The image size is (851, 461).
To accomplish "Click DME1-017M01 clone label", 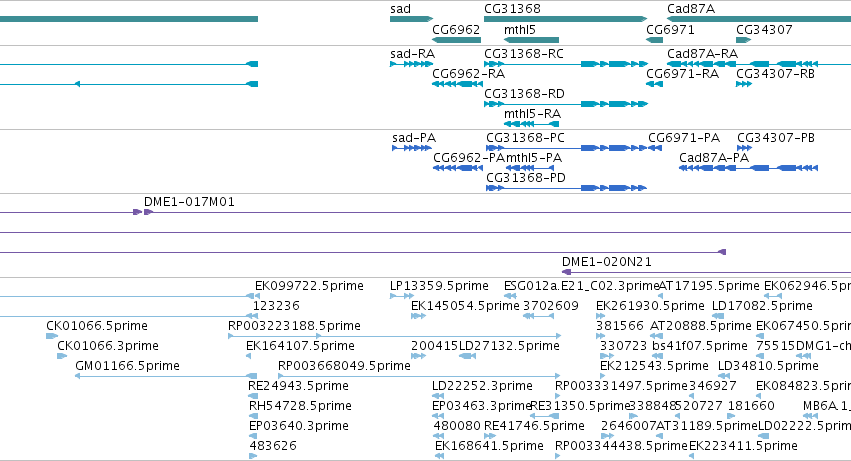I will point(189,202).
